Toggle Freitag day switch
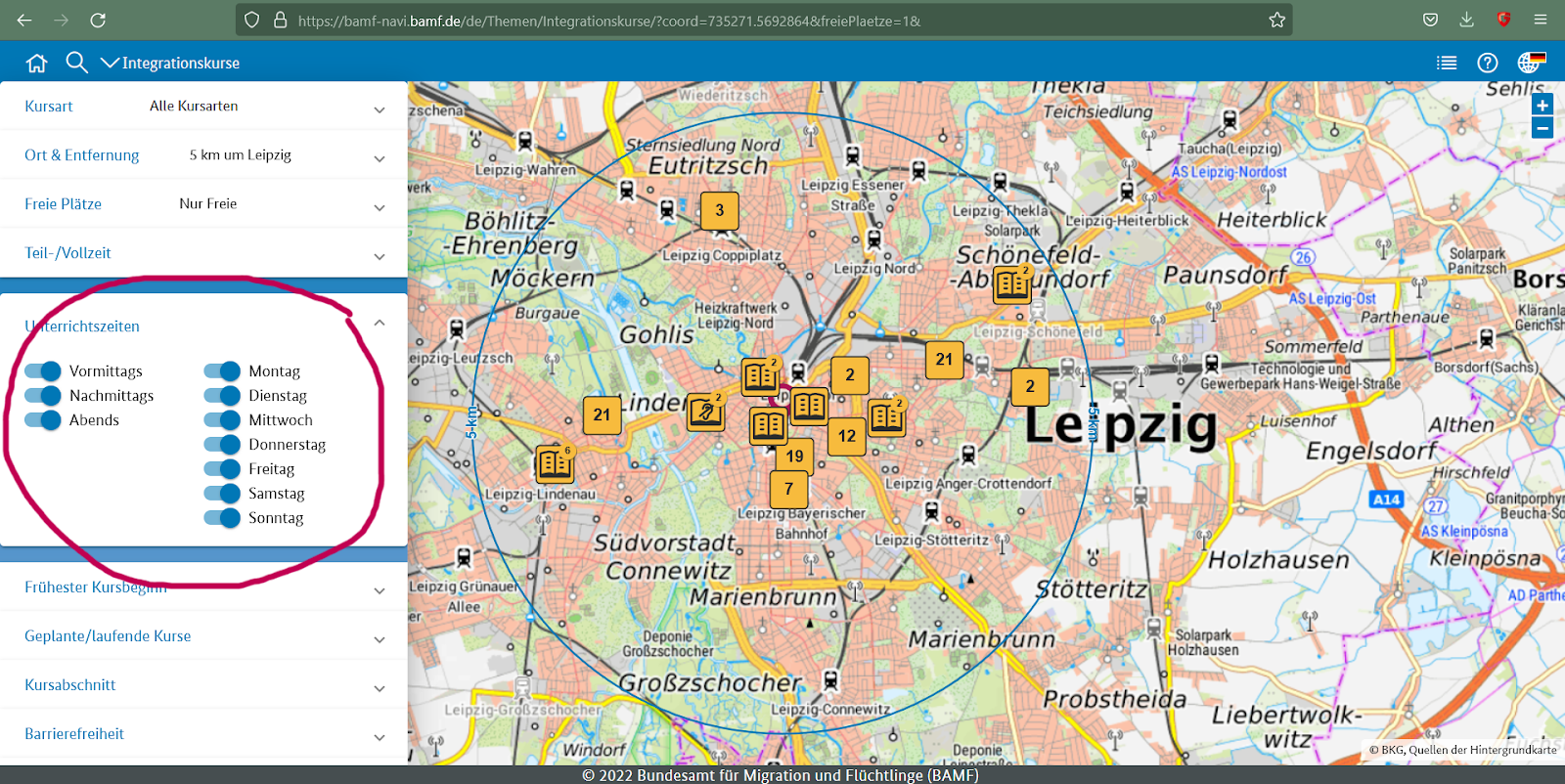Screen dimensions: 1565x784 pyautogui.click(x=222, y=468)
